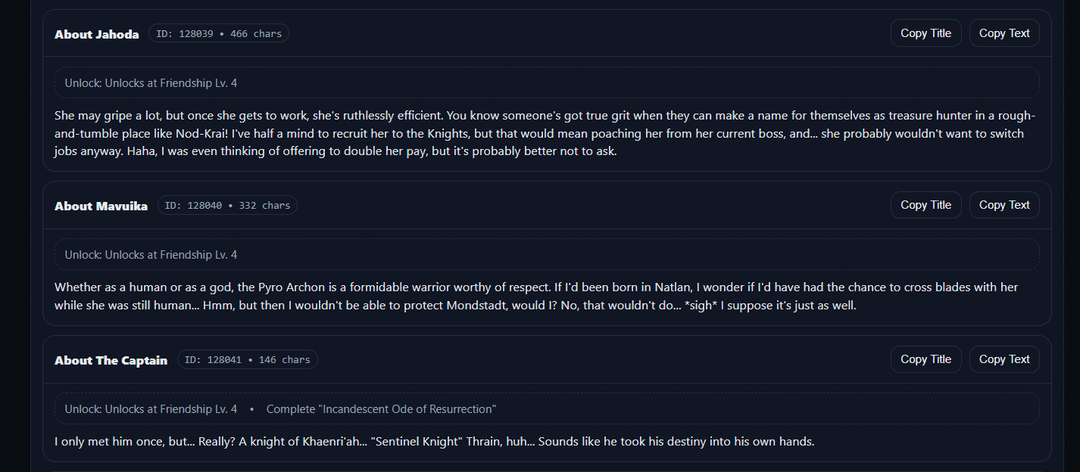1080x472 pixels.
Task: Click Copy Title for About Jahoda
Action: click(x=925, y=33)
